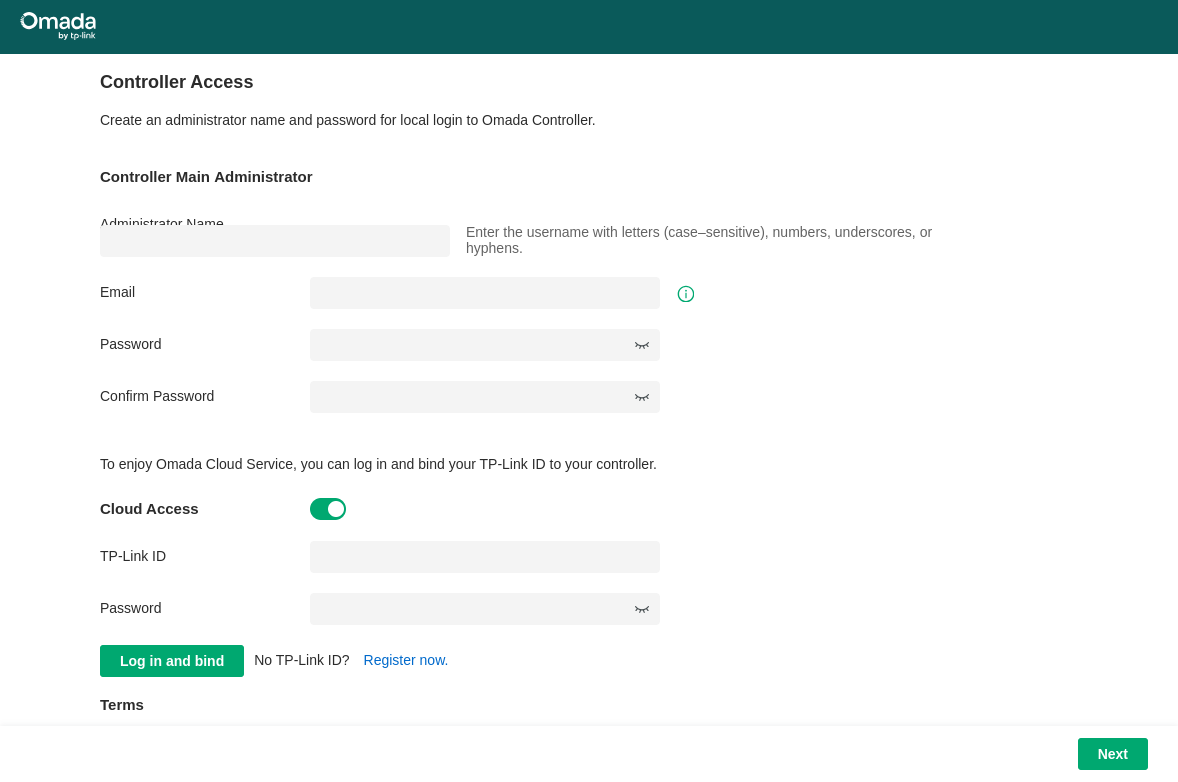This screenshot has width=1178, height=782.
Task: Focus the TP-Link ID input field
Action: point(485,557)
